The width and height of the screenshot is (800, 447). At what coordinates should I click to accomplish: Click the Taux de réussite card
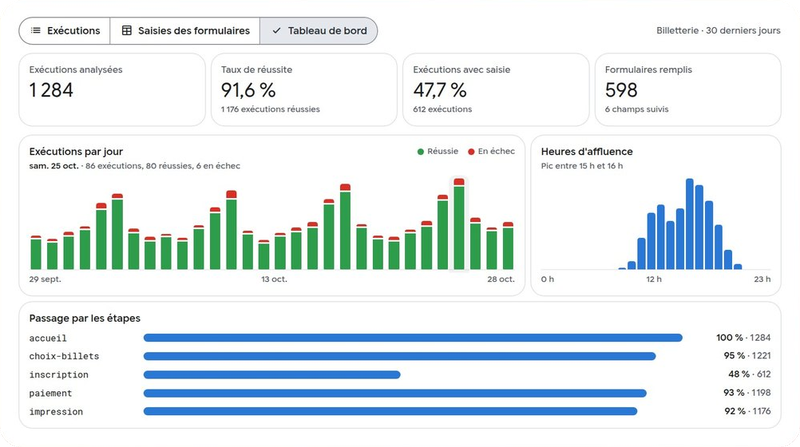(x=304, y=89)
